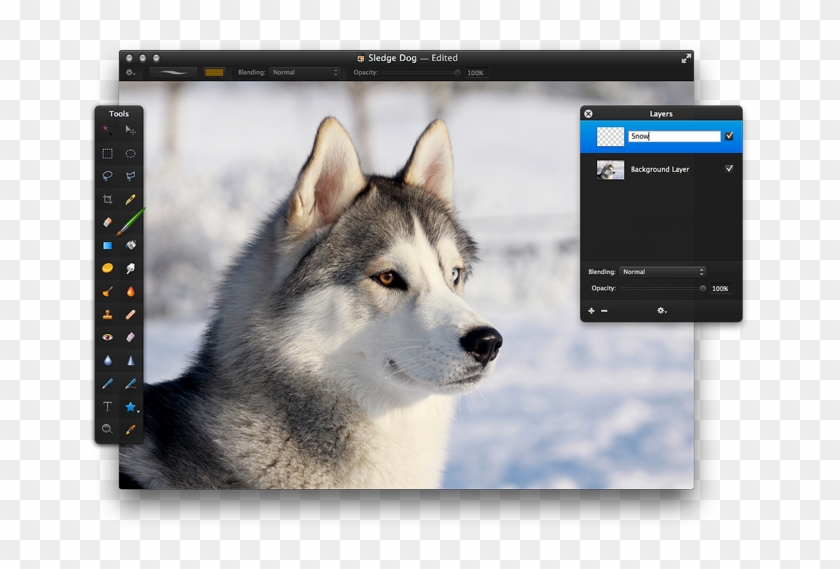
Task: Open the Layers panel Blending dropdown
Action: point(662,272)
